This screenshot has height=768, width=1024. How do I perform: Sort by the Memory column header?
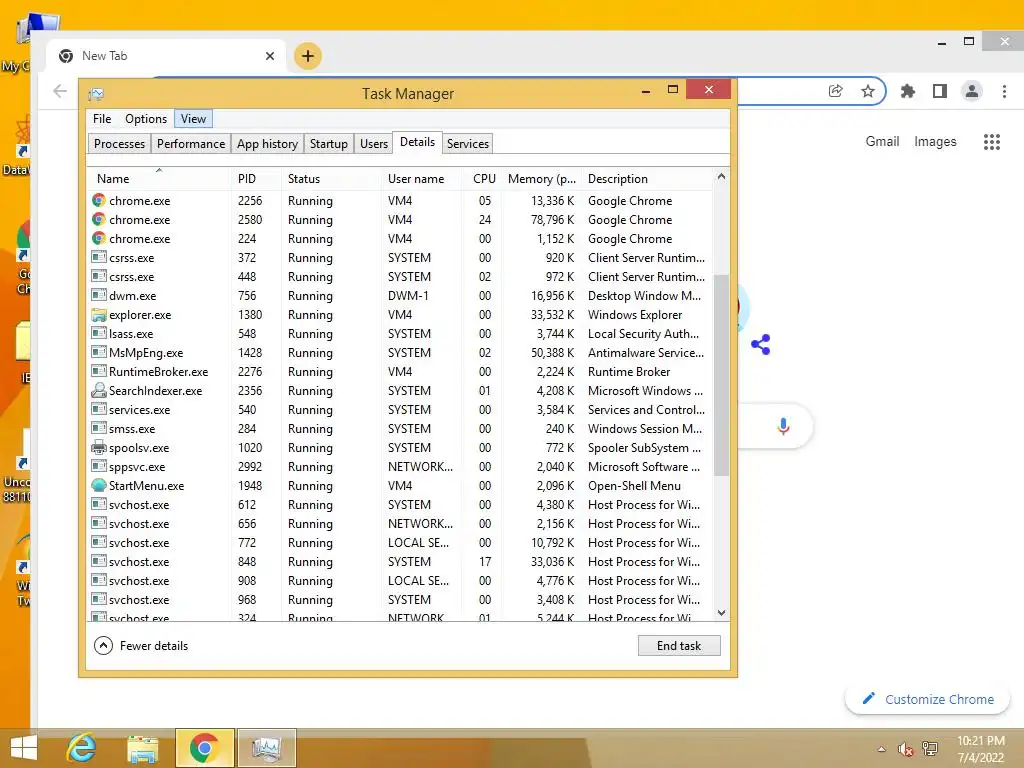coord(542,179)
